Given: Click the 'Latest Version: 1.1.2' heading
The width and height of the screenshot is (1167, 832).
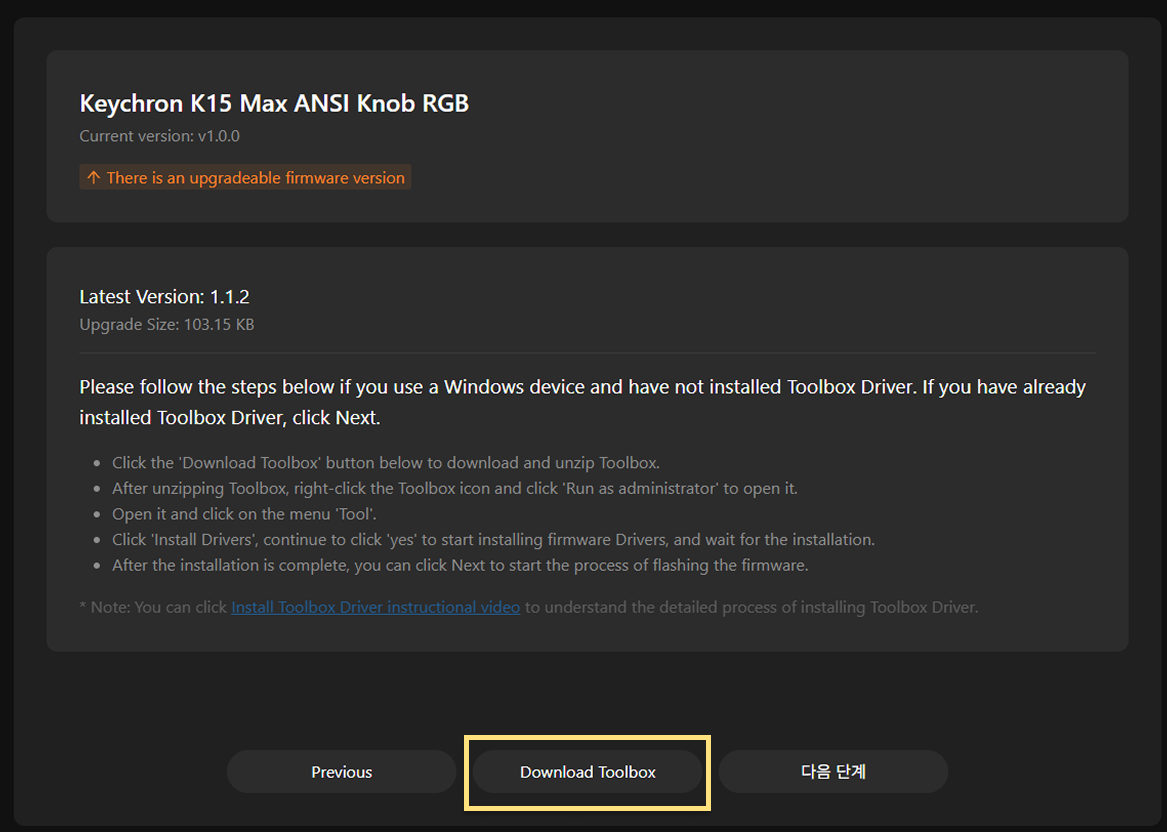Looking at the screenshot, I should 165,297.
